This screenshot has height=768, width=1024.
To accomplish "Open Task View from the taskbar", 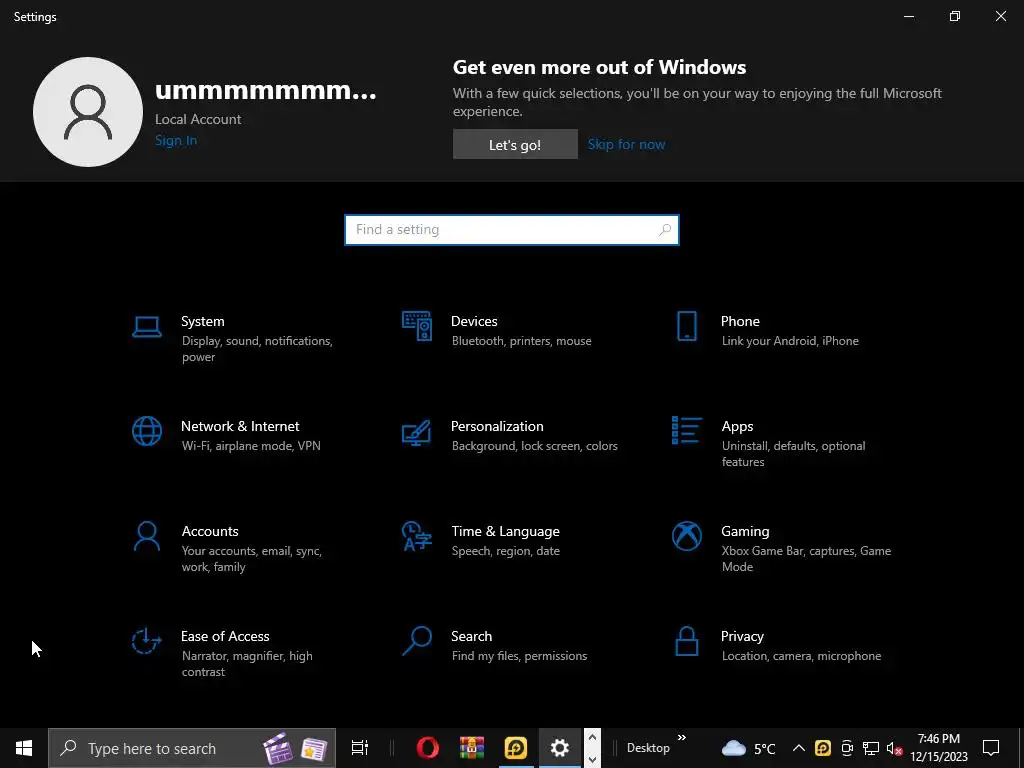I will click(360, 748).
